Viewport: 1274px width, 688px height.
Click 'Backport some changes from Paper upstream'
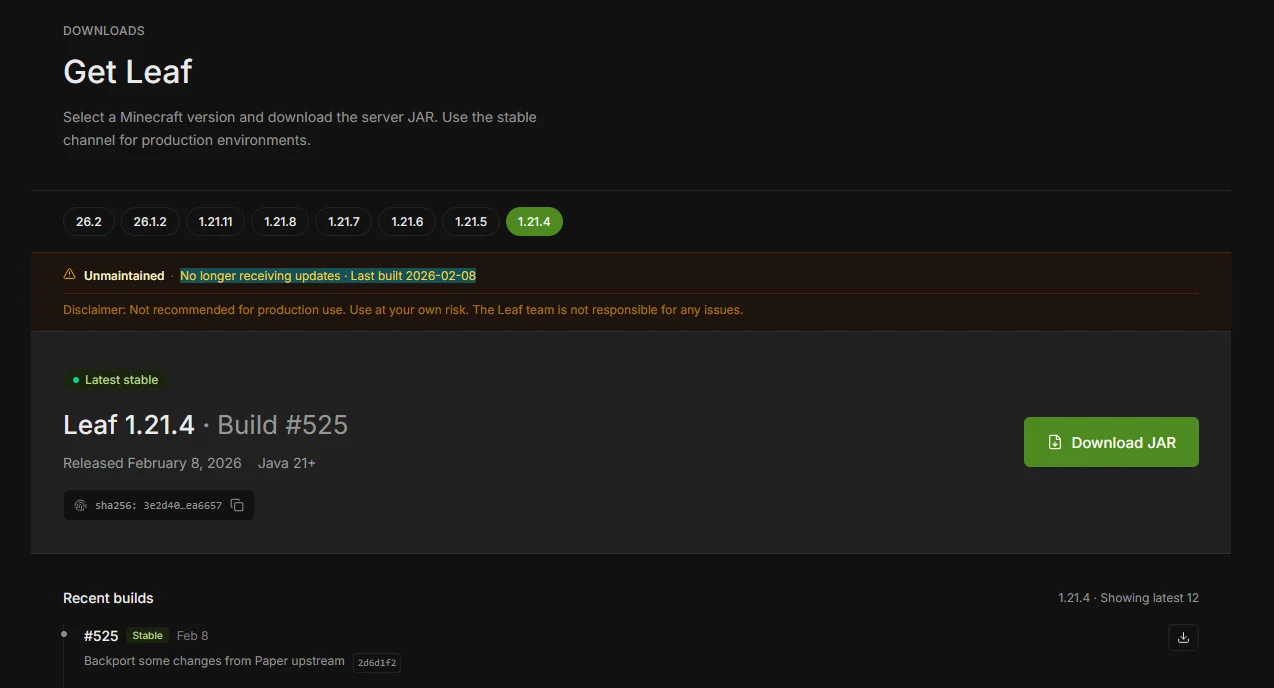point(214,661)
